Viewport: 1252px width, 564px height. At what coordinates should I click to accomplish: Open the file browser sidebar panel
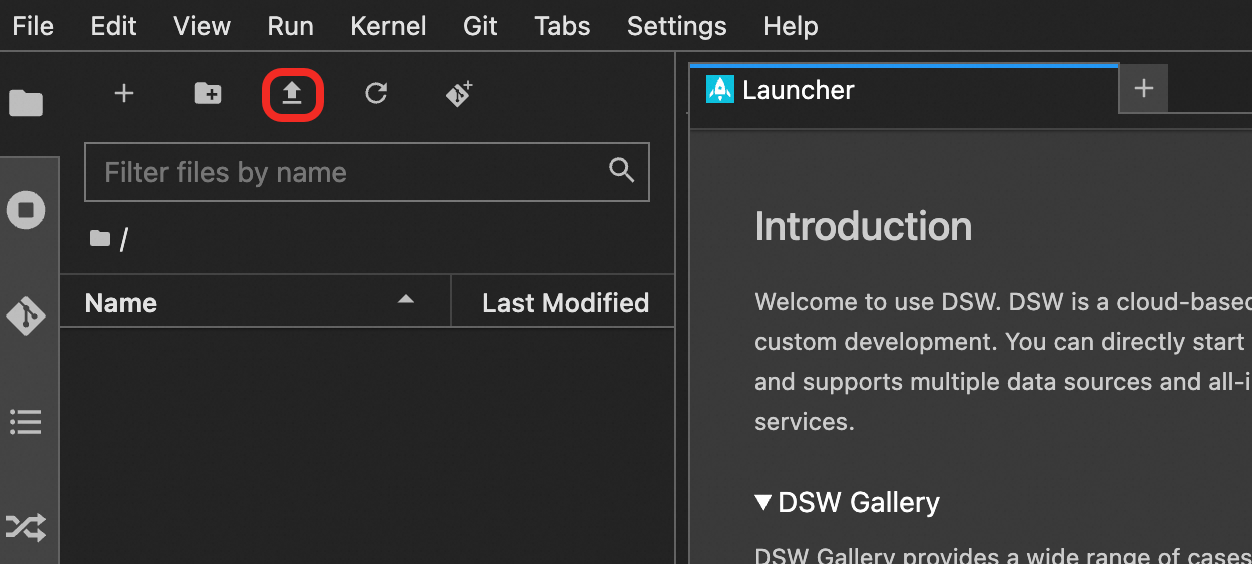(x=26, y=103)
